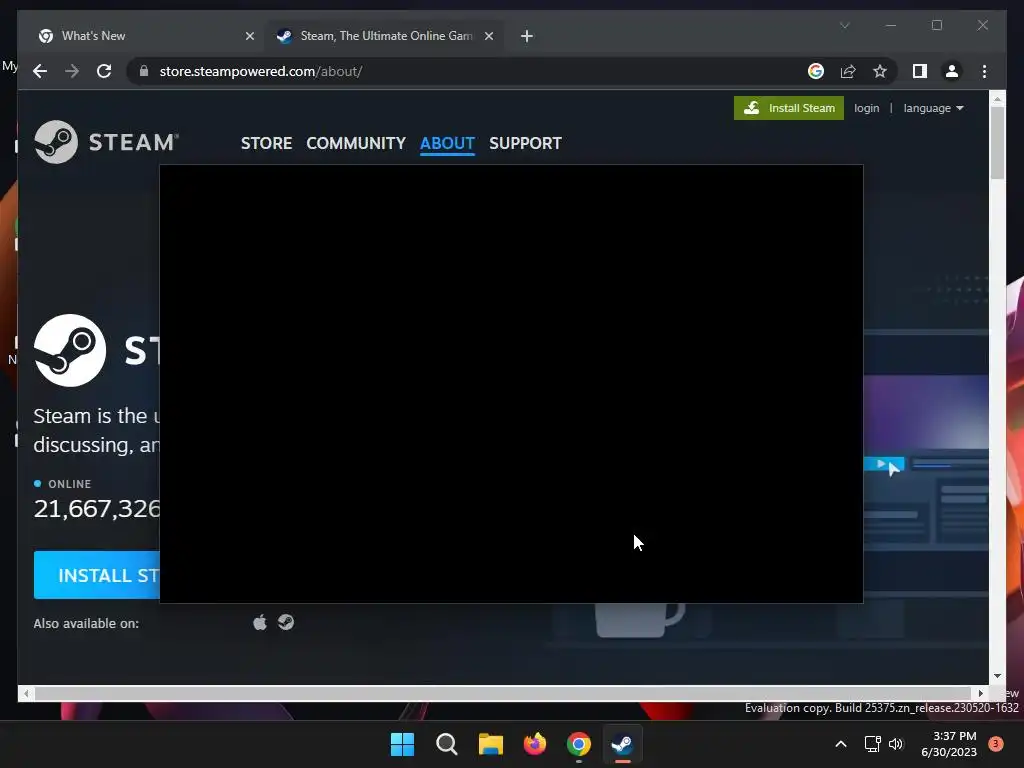1024x768 pixels.
Task: Open the language dropdown
Action: click(933, 108)
